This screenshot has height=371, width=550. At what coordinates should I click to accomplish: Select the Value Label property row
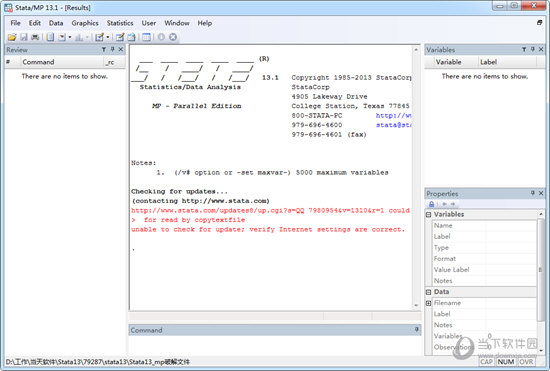484,270
